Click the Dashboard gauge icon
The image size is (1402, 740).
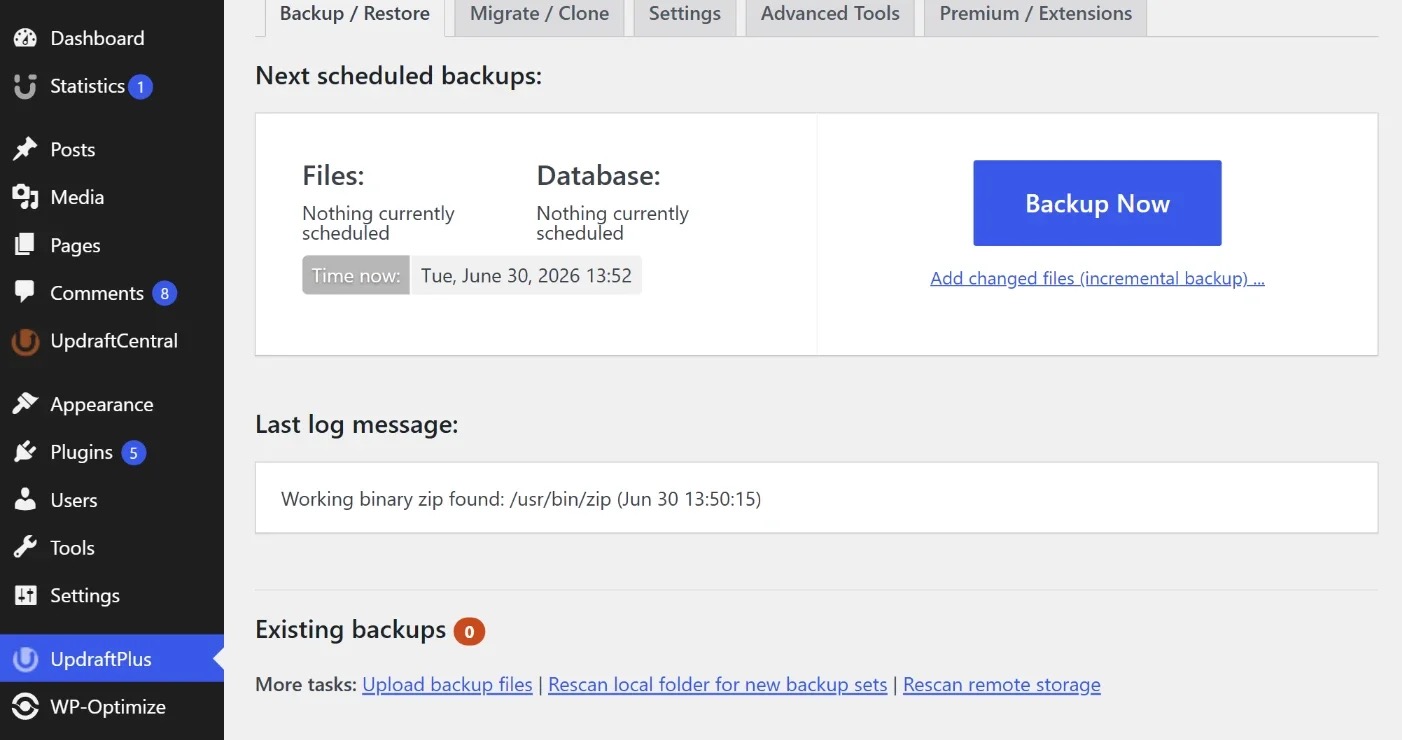point(25,39)
